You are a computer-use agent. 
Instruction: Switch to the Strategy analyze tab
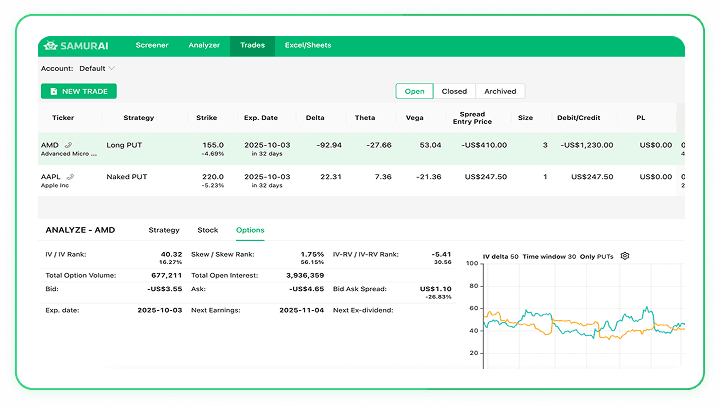click(x=163, y=230)
